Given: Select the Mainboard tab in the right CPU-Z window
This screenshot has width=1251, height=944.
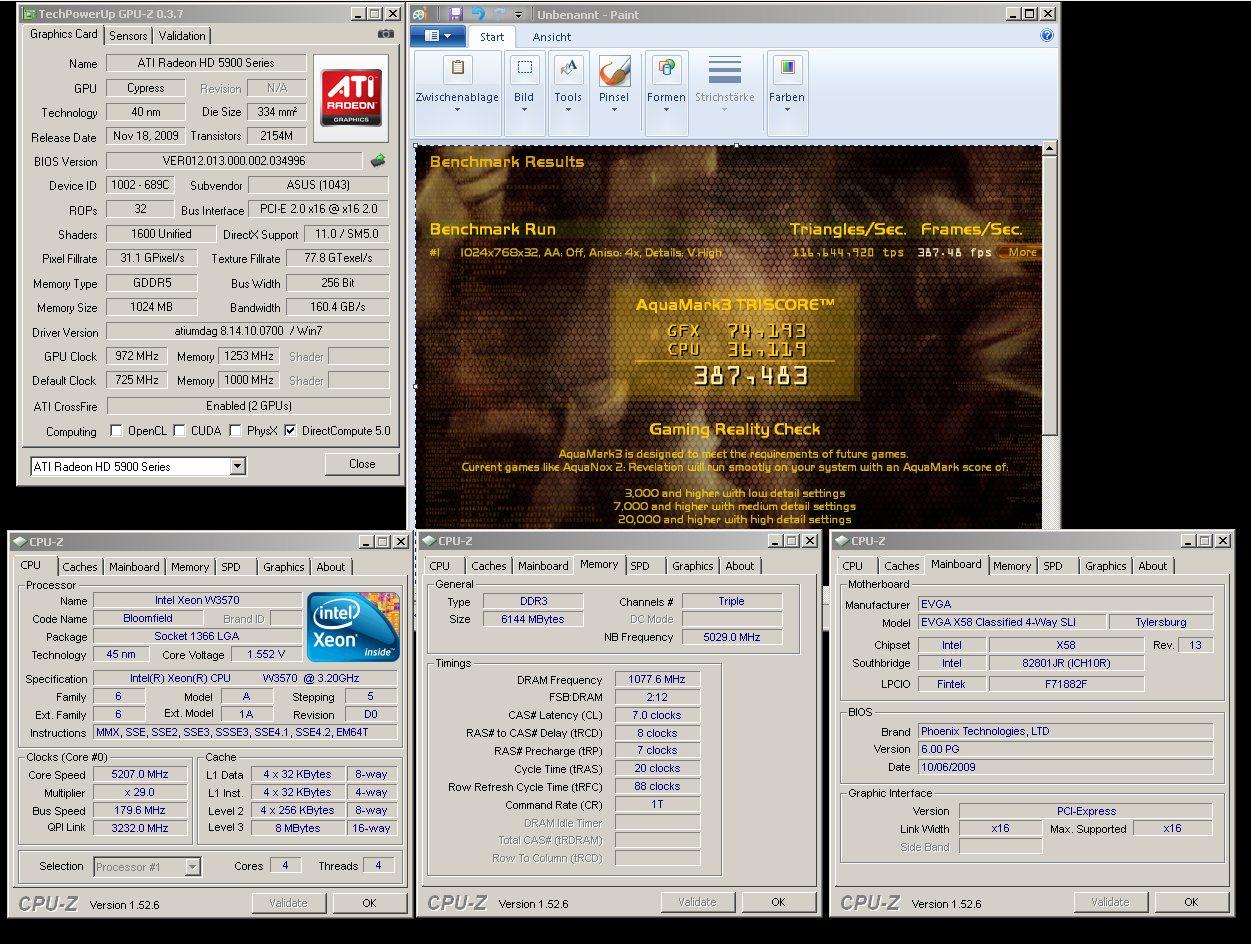Looking at the screenshot, I should (x=956, y=565).
